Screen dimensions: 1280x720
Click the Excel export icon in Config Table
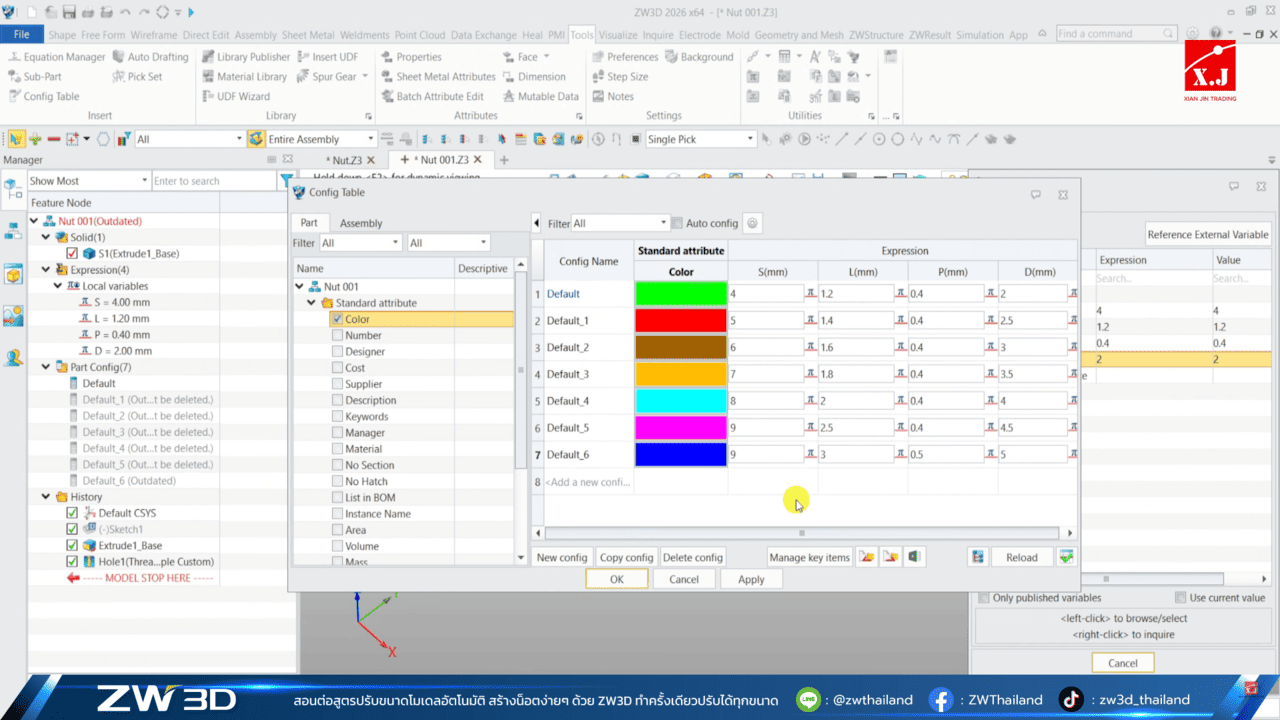click(913, 557)
